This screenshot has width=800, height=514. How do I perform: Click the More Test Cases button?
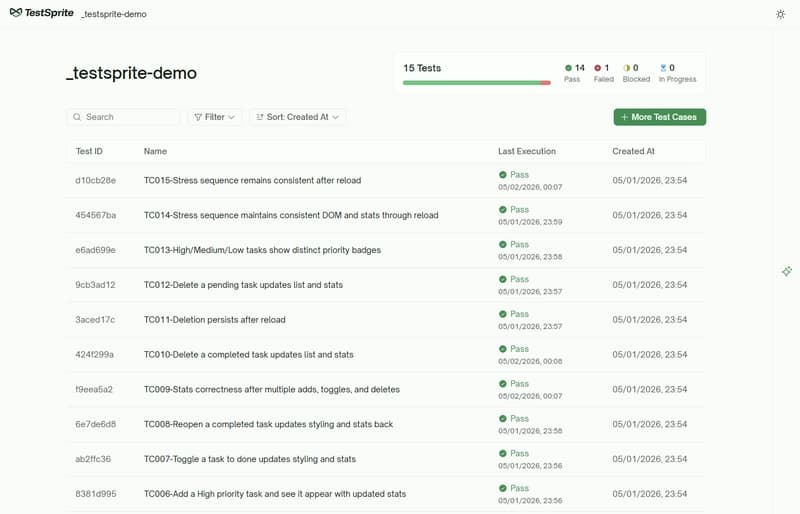(660, 117)
